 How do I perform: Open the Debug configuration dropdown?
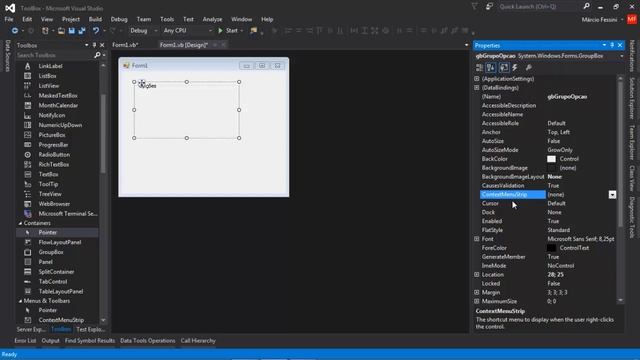[143, 31]
